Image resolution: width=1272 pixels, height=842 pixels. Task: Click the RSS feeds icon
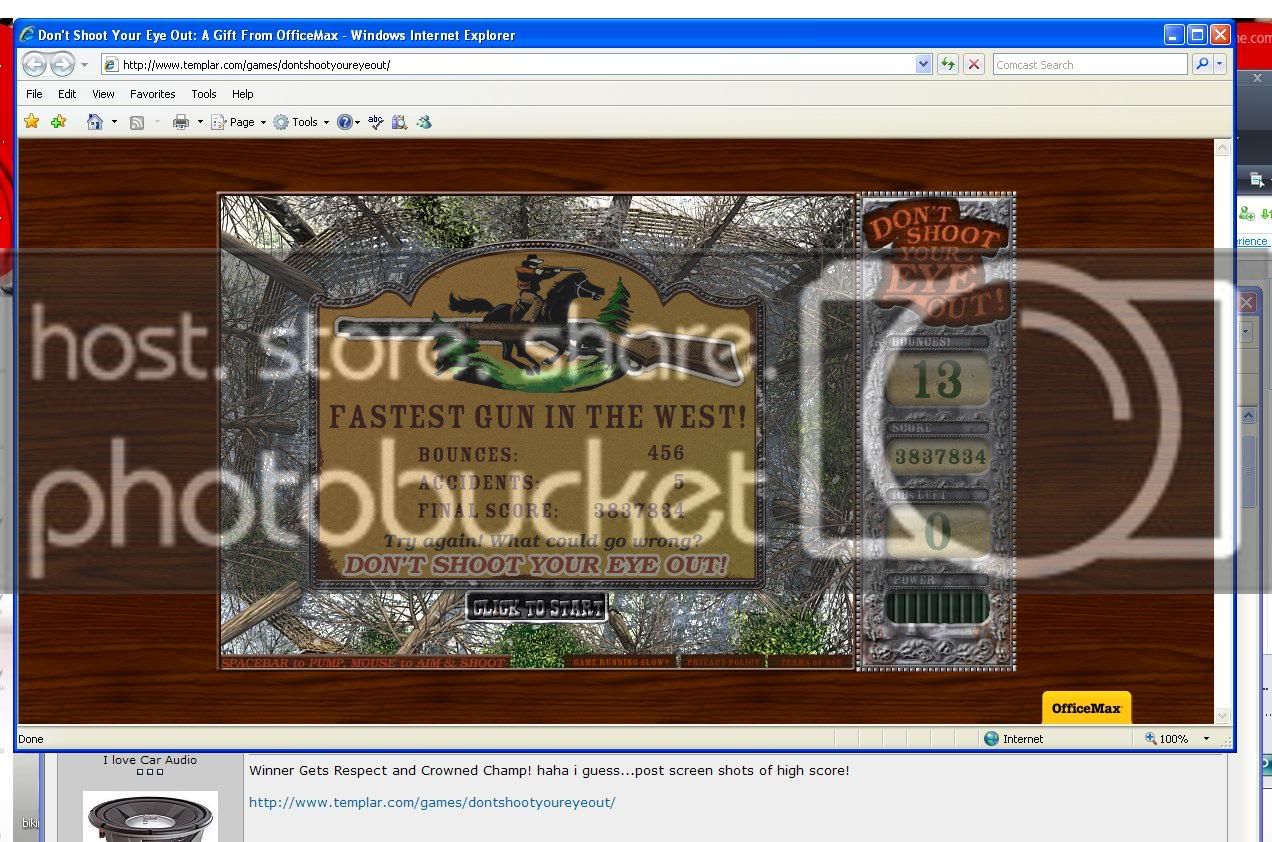coord(137,122)
